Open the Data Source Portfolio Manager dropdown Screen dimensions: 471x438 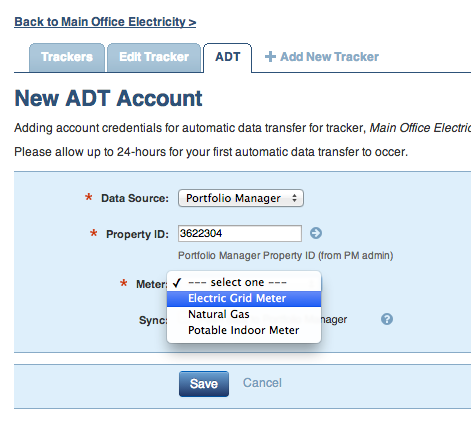click(241, 198)
